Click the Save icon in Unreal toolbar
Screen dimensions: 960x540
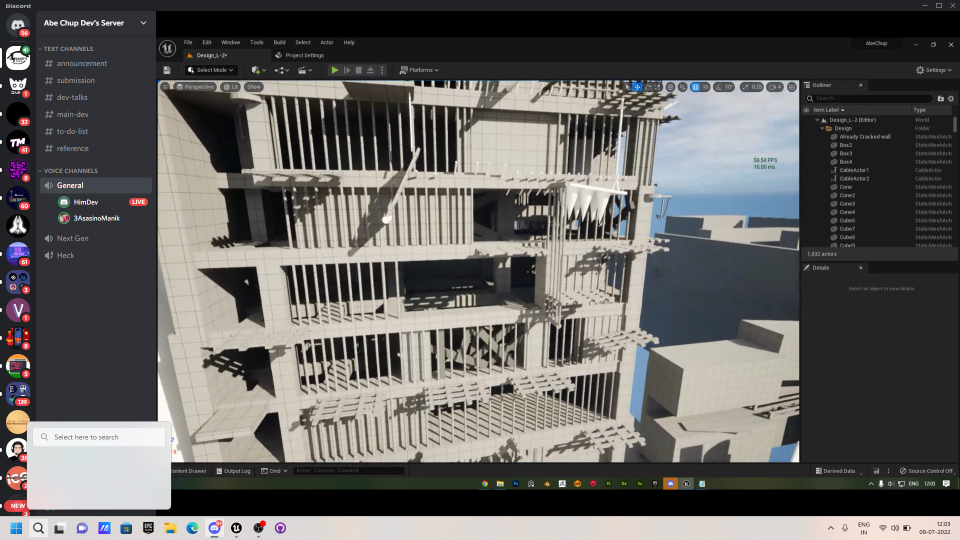(x=167, y=70)
